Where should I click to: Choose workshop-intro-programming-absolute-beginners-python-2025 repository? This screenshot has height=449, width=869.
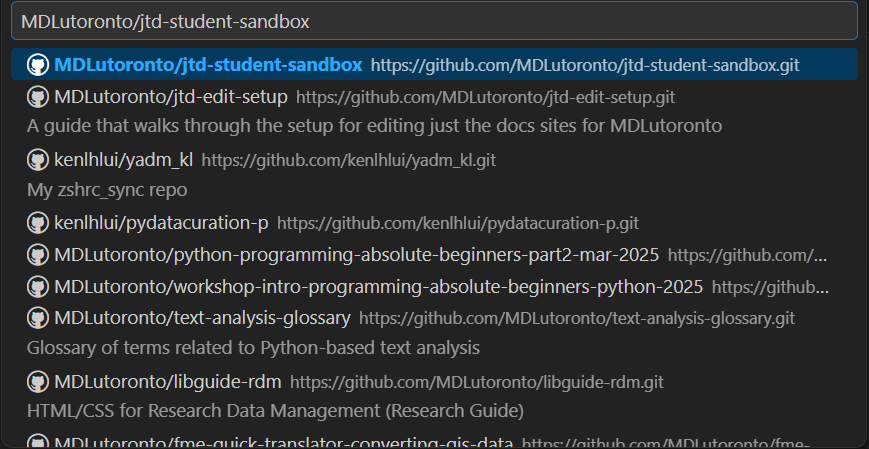click(x=378, y=287)
